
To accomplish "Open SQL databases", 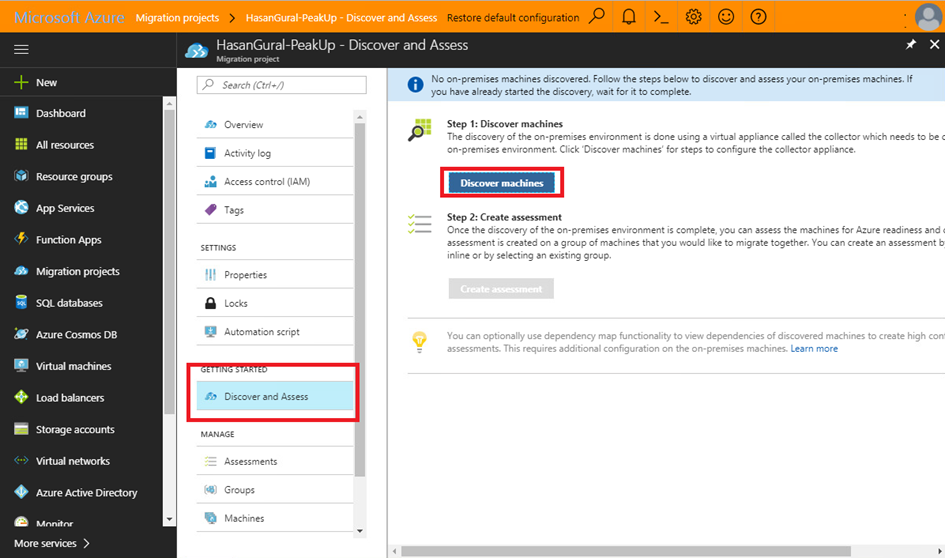I will click(69, 303).
